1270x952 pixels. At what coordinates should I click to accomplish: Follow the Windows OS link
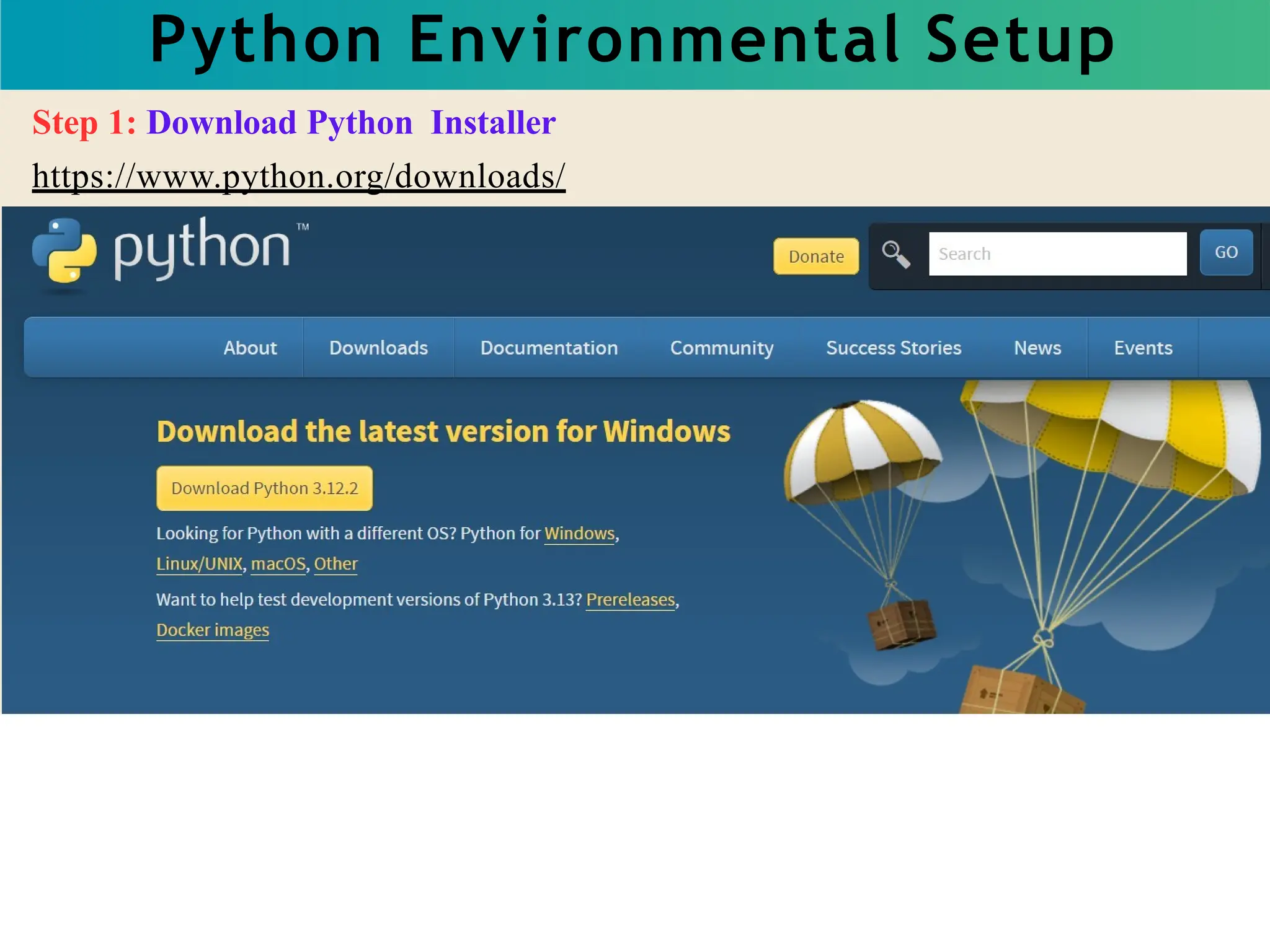[579, 534]
